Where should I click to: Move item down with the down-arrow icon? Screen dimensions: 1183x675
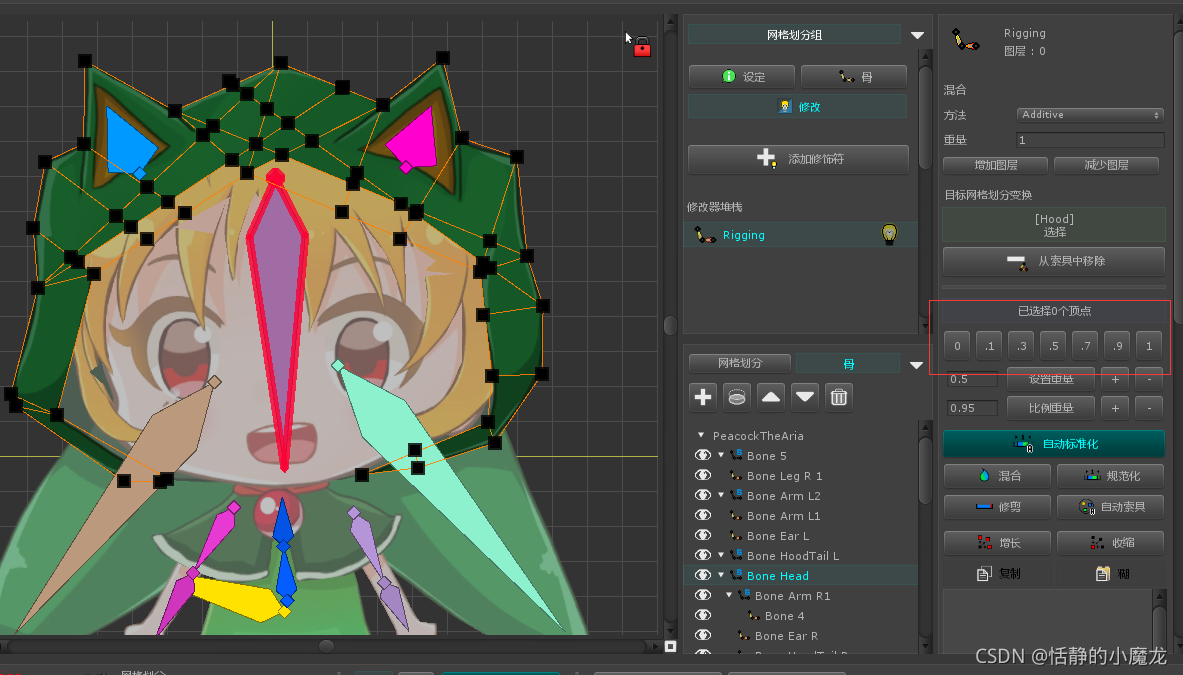pos(805,397)
